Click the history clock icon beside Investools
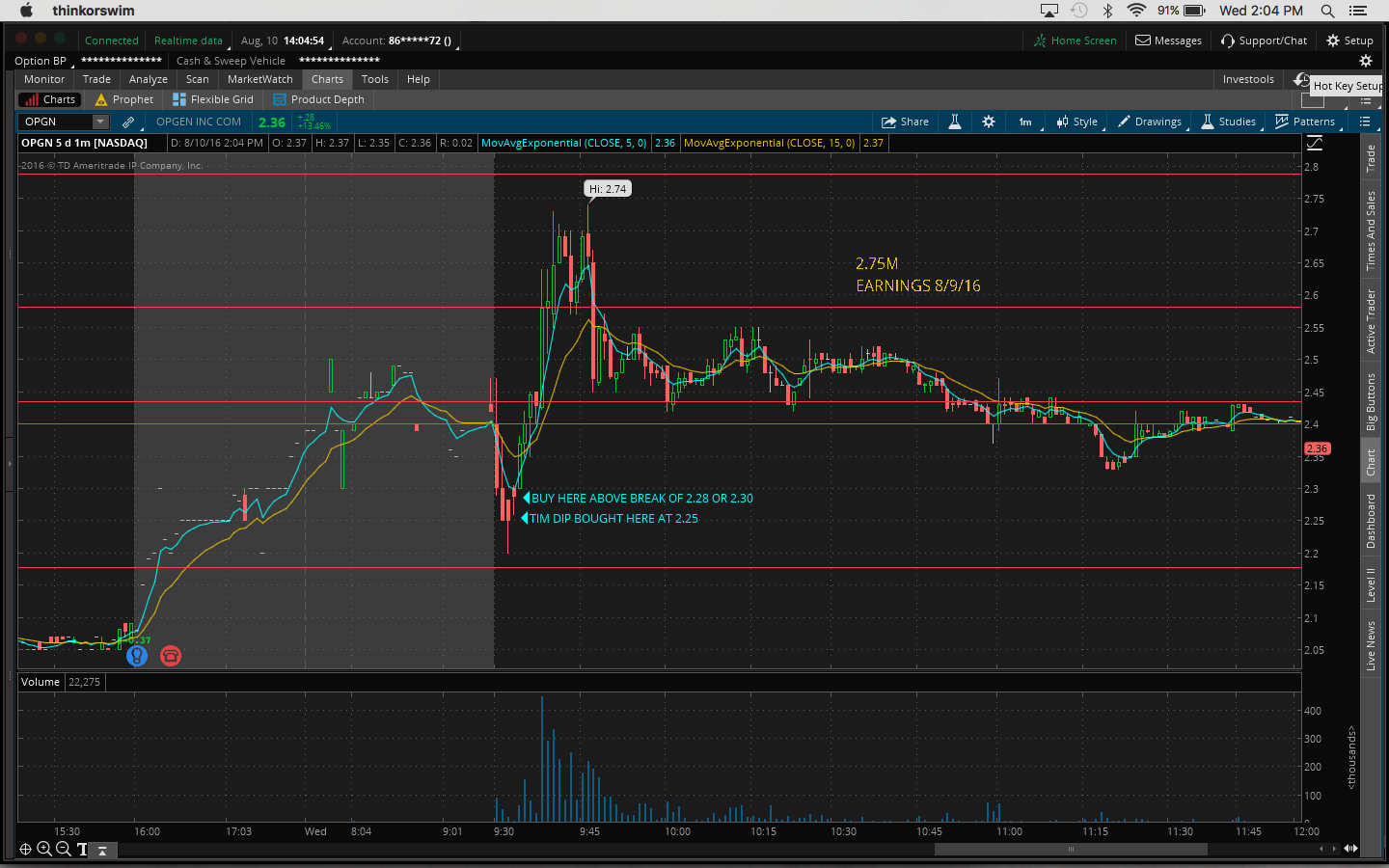Viewport: 1389px width, 868px height. click(1301, 79)
